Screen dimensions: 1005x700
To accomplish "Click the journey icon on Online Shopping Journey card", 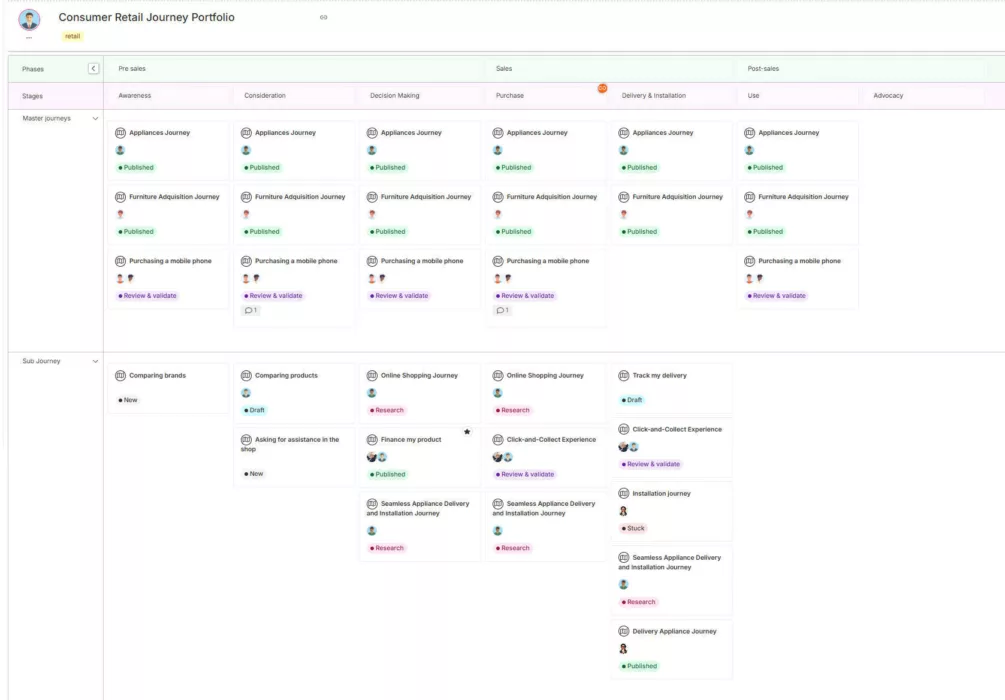I will (x=371, y=374).
